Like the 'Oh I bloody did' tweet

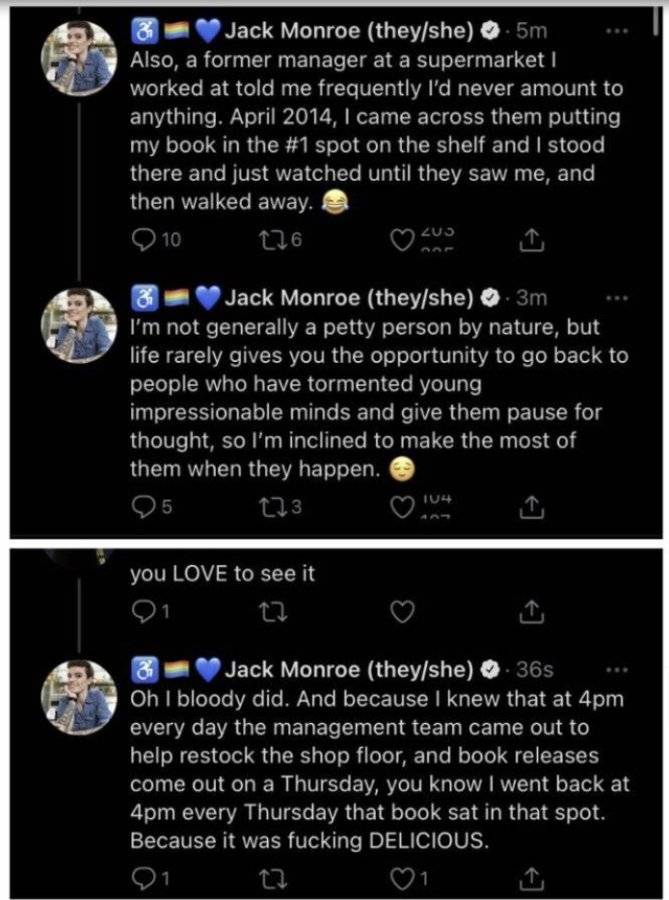[402, 878]
